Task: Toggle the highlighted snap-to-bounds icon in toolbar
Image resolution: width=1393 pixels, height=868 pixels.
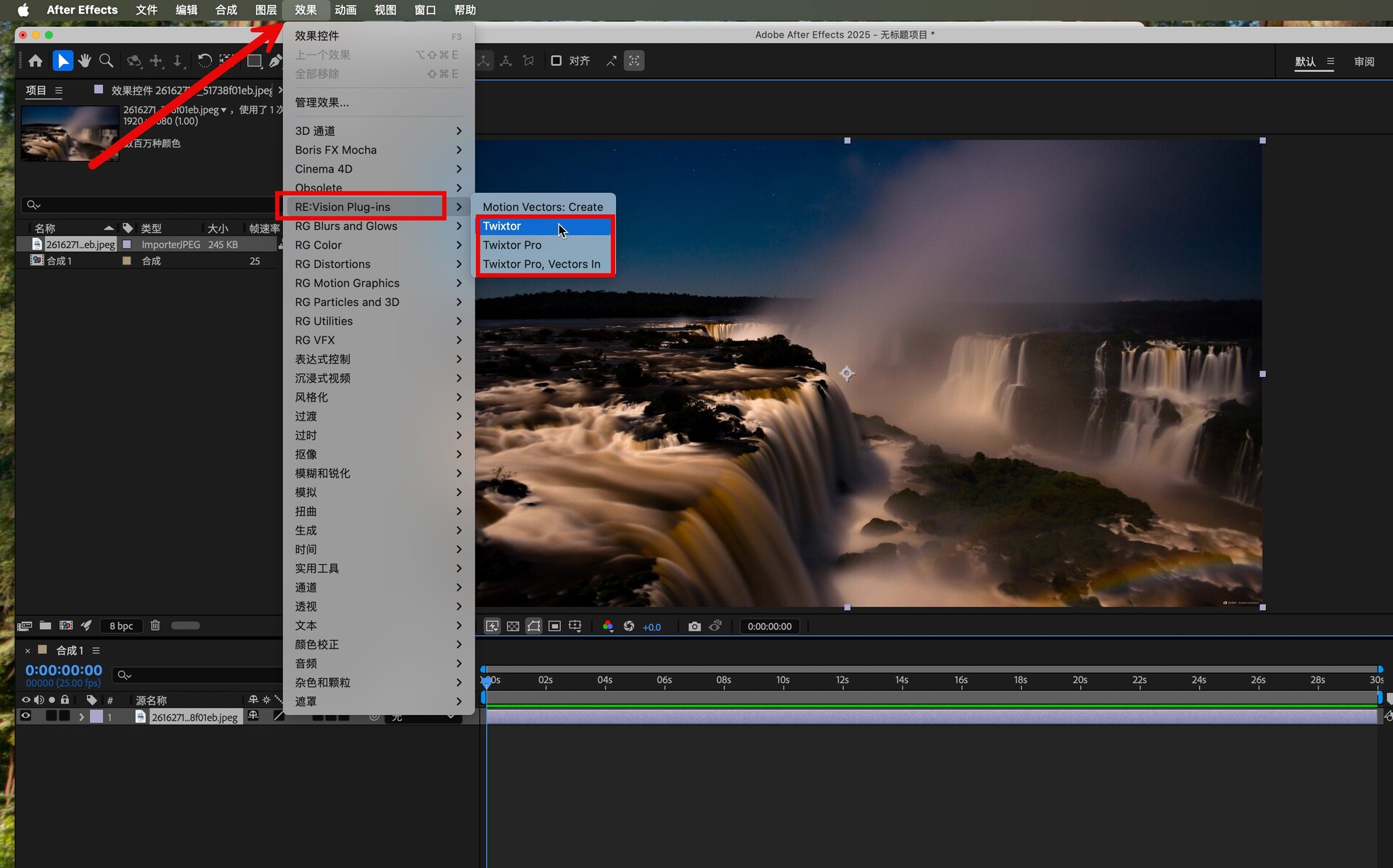Action: 634,61
